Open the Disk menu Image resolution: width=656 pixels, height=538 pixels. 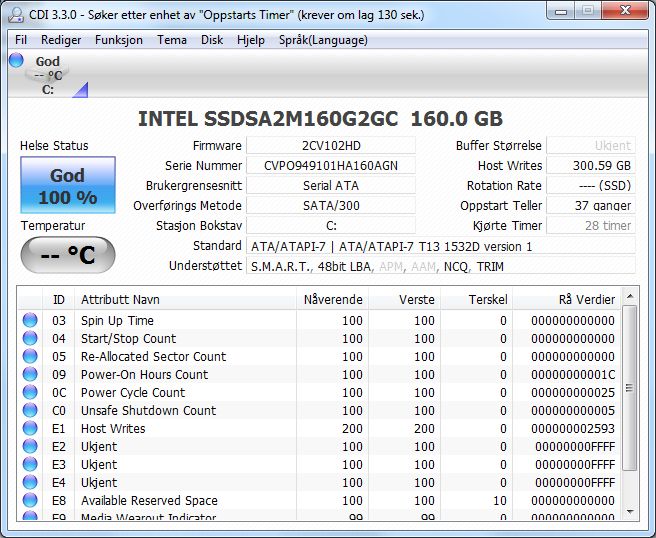(212, 40)
